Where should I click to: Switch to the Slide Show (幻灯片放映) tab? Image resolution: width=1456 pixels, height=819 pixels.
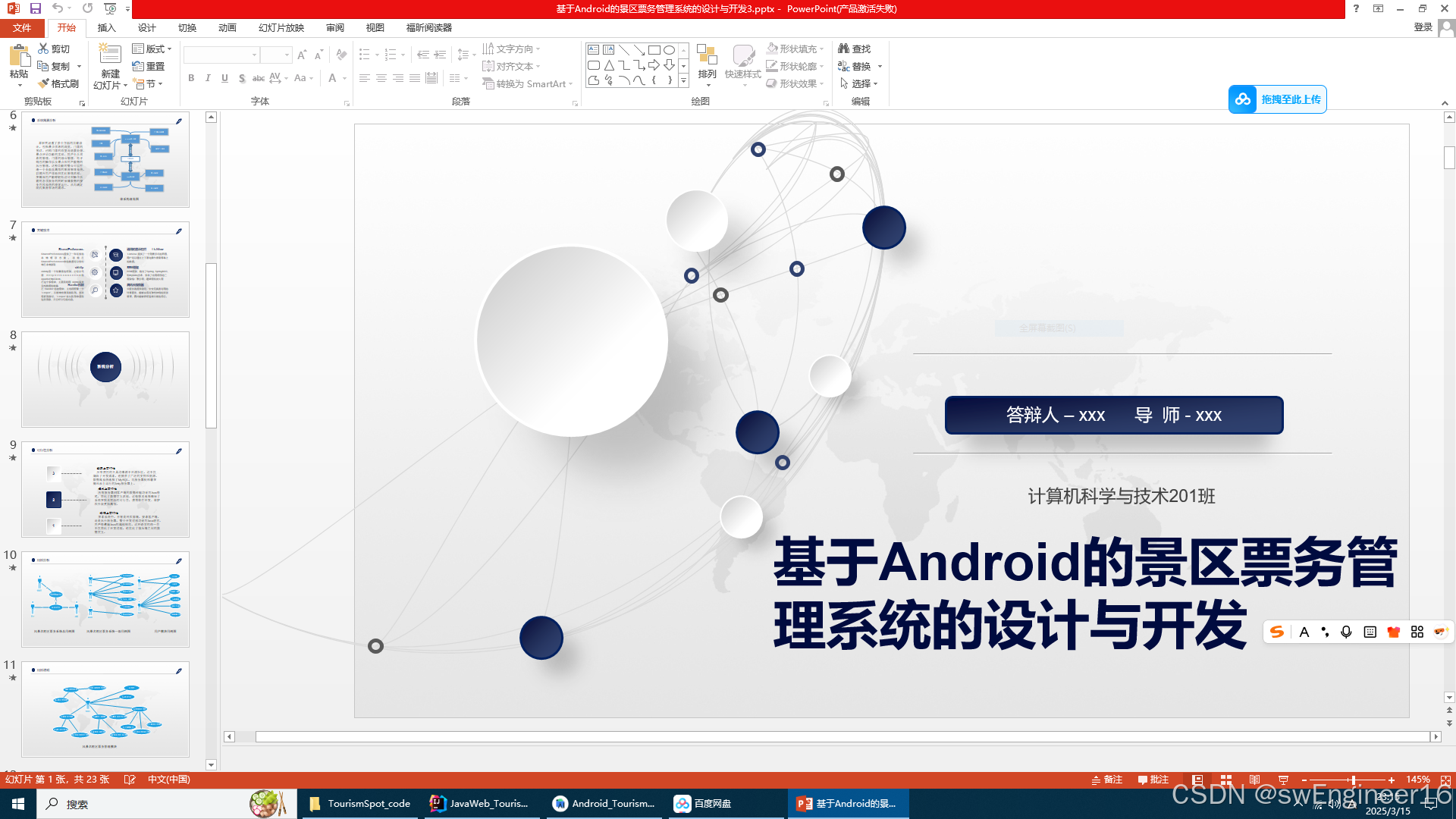[281, 28]
